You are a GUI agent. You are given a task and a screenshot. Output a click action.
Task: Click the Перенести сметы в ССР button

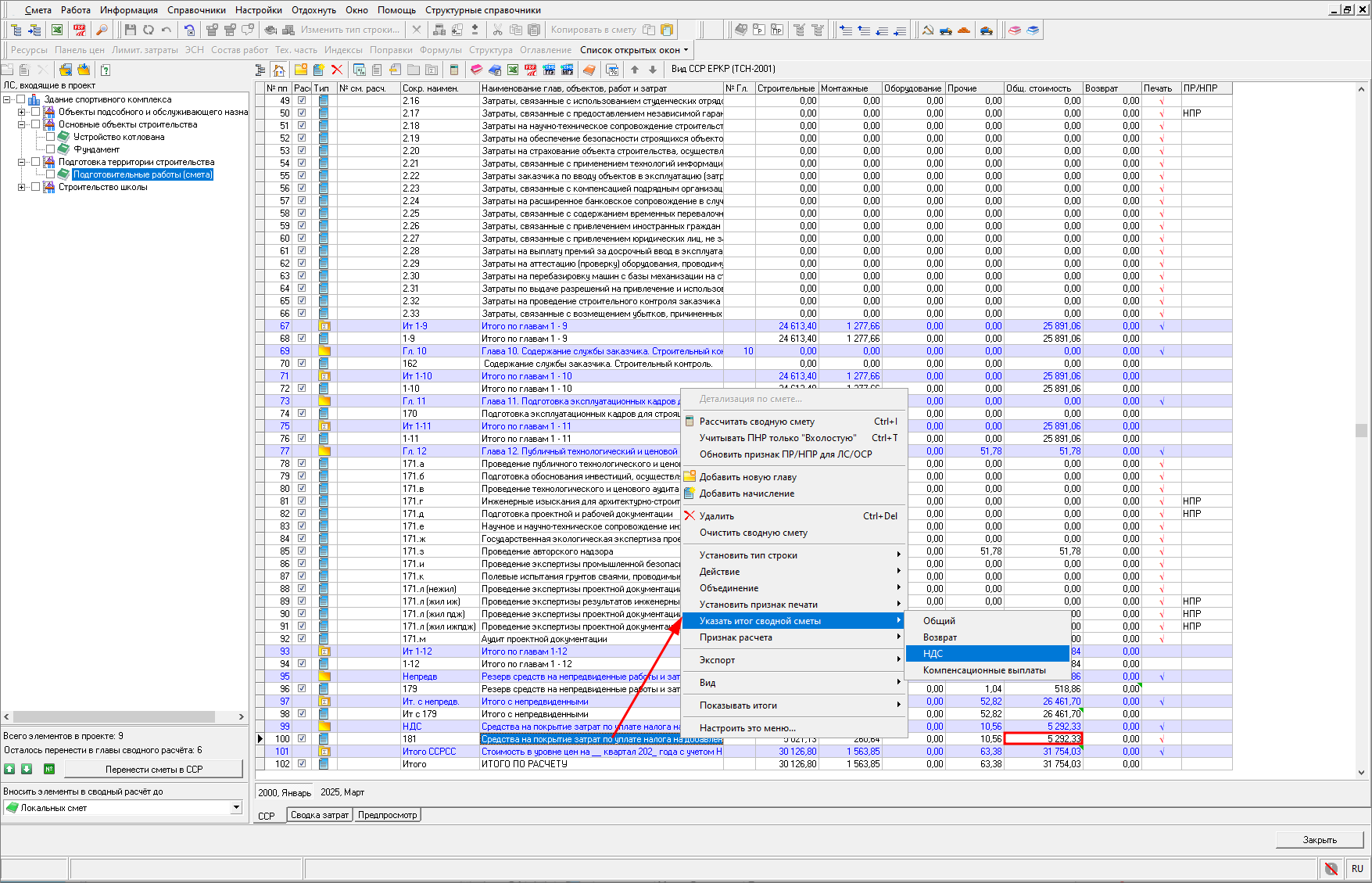pos(154,769)
